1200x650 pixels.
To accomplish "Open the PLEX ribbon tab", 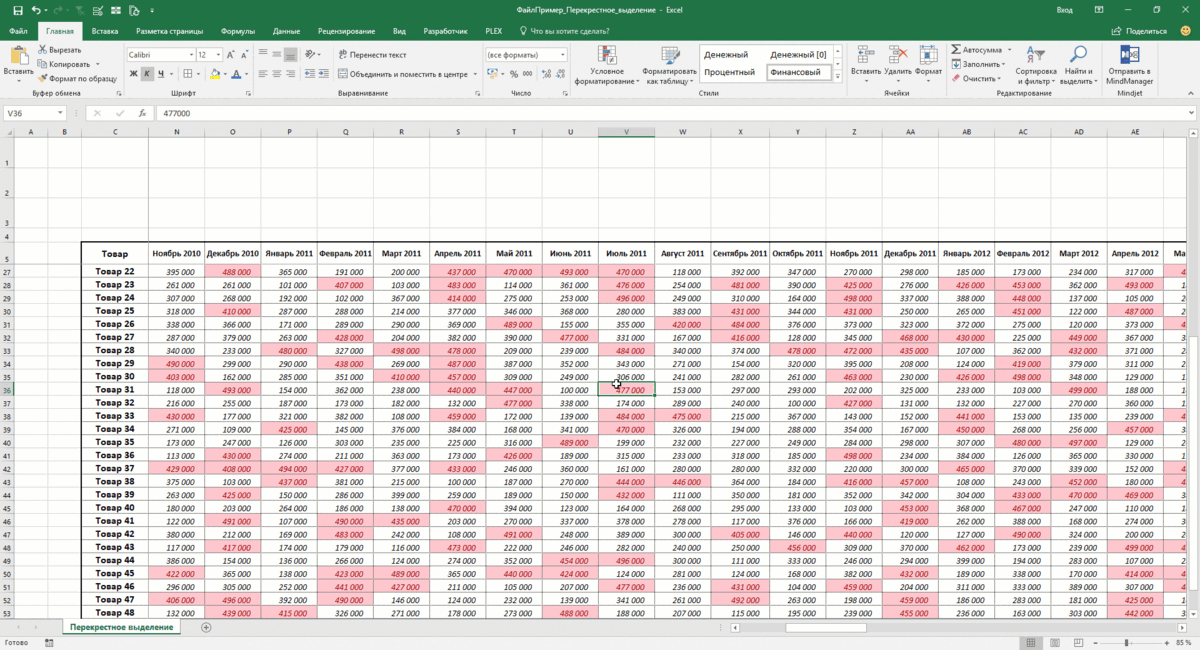I will 492,31.
